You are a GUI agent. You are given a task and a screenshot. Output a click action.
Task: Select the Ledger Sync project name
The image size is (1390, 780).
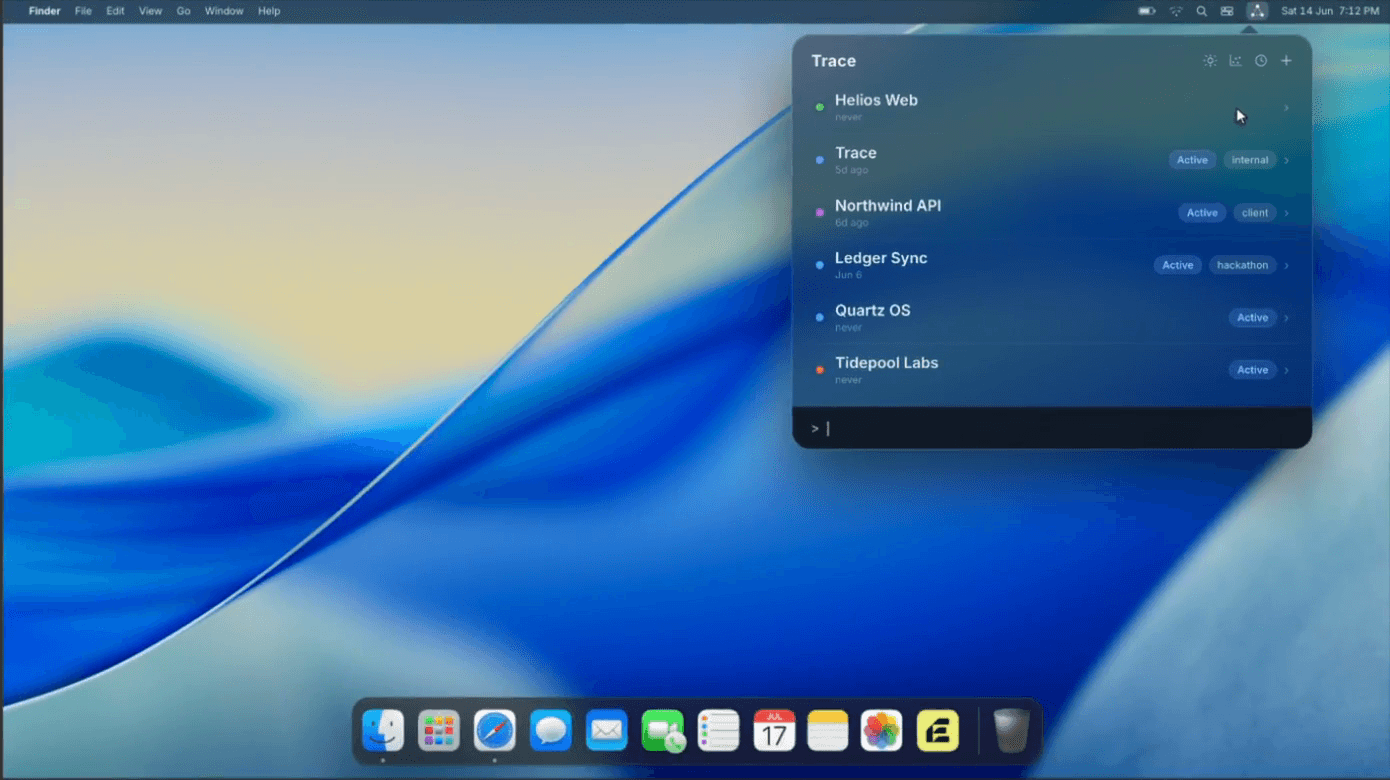click(881, 258)
